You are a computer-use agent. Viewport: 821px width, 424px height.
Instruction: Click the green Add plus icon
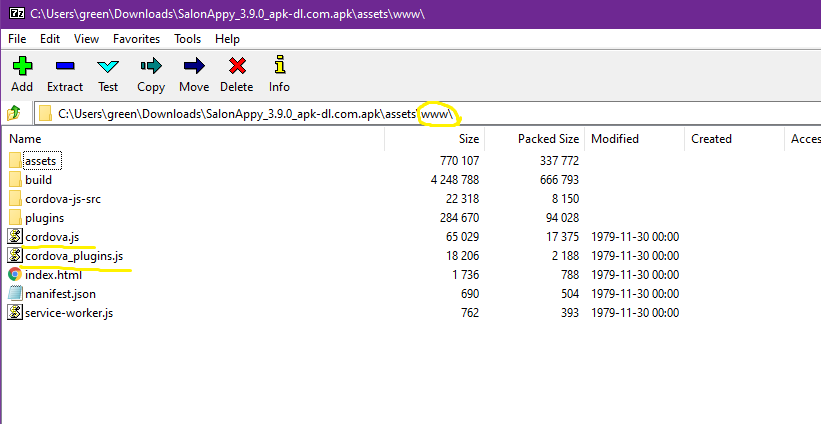point(22,65)
